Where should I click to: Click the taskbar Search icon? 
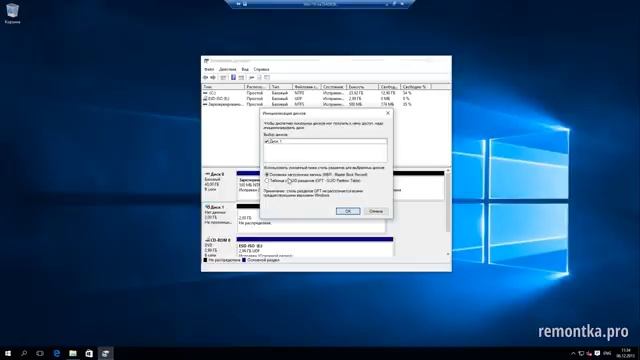point(24,353)
